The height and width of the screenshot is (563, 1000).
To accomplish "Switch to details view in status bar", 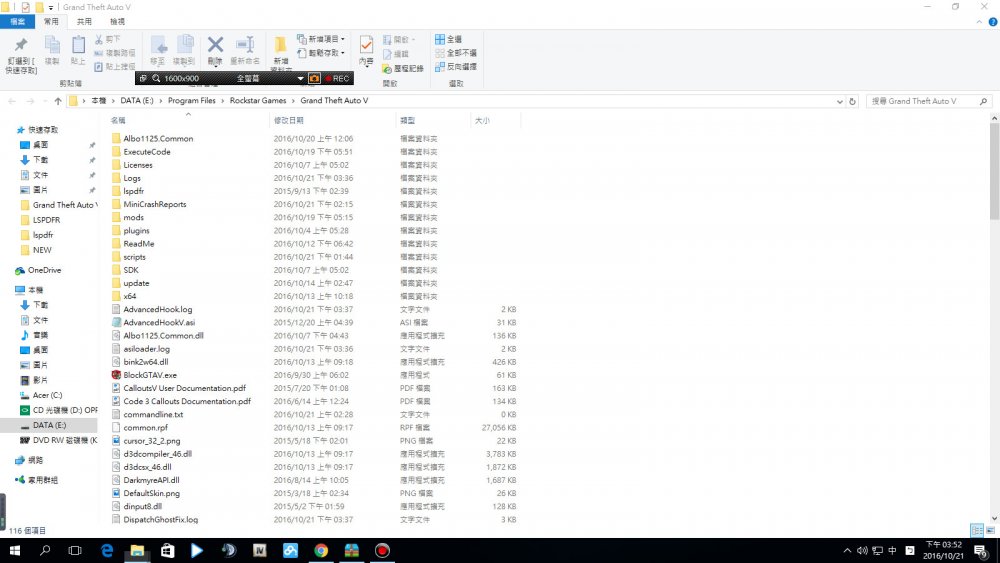I will point(976,530).
